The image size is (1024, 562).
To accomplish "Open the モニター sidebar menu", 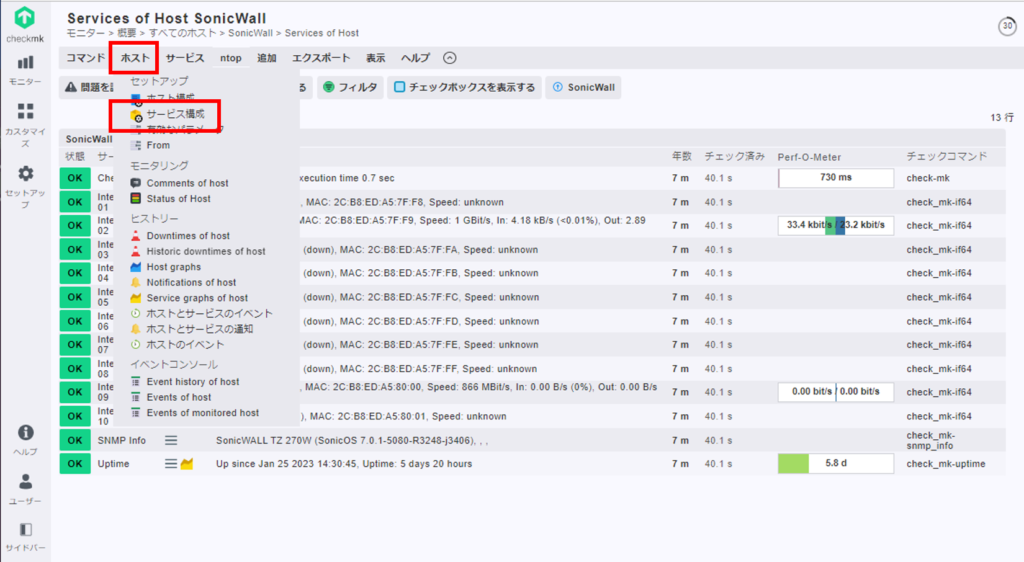I will point(25,70).
